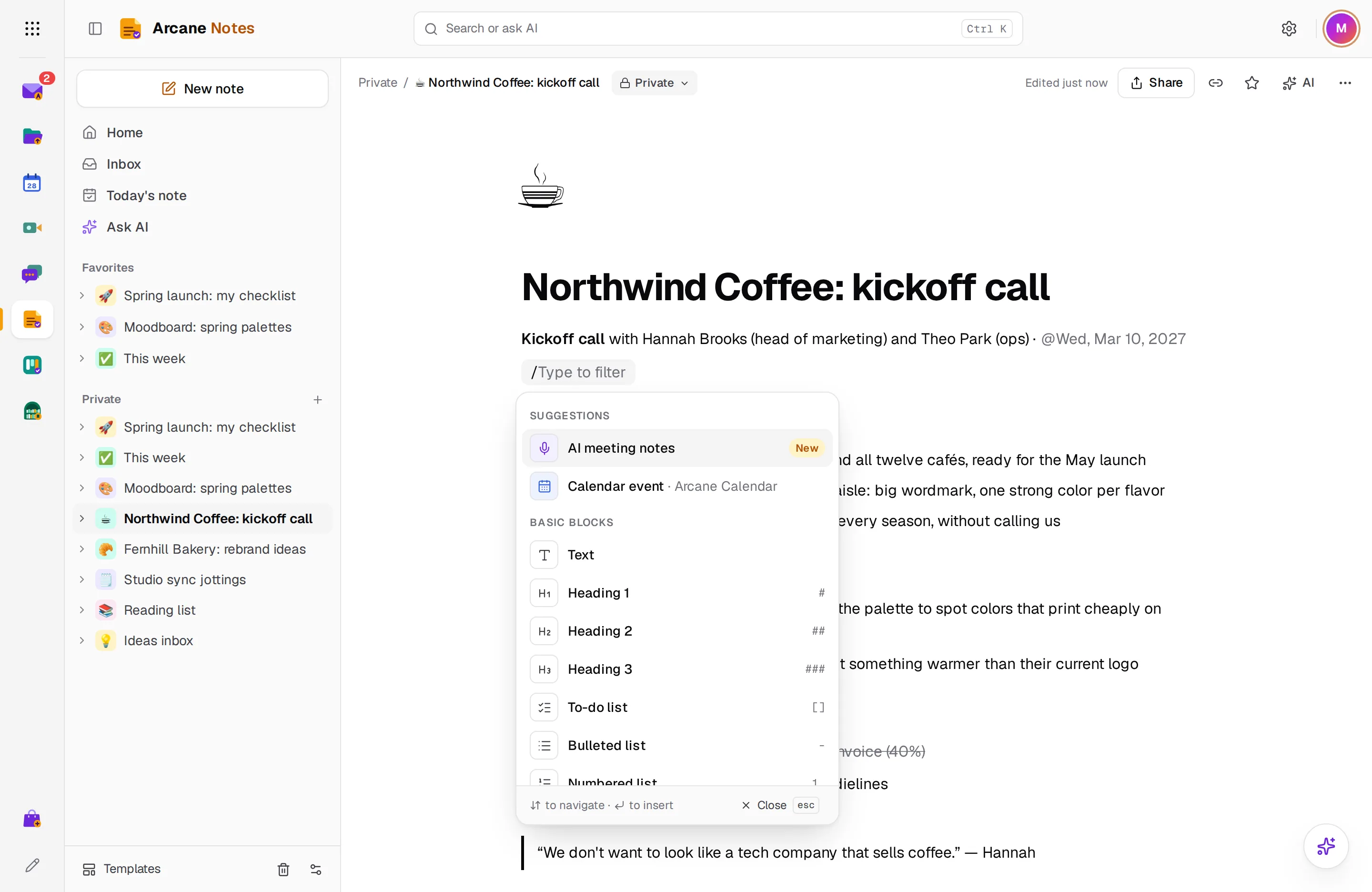Open the user avatar M

click(1341, 28)
